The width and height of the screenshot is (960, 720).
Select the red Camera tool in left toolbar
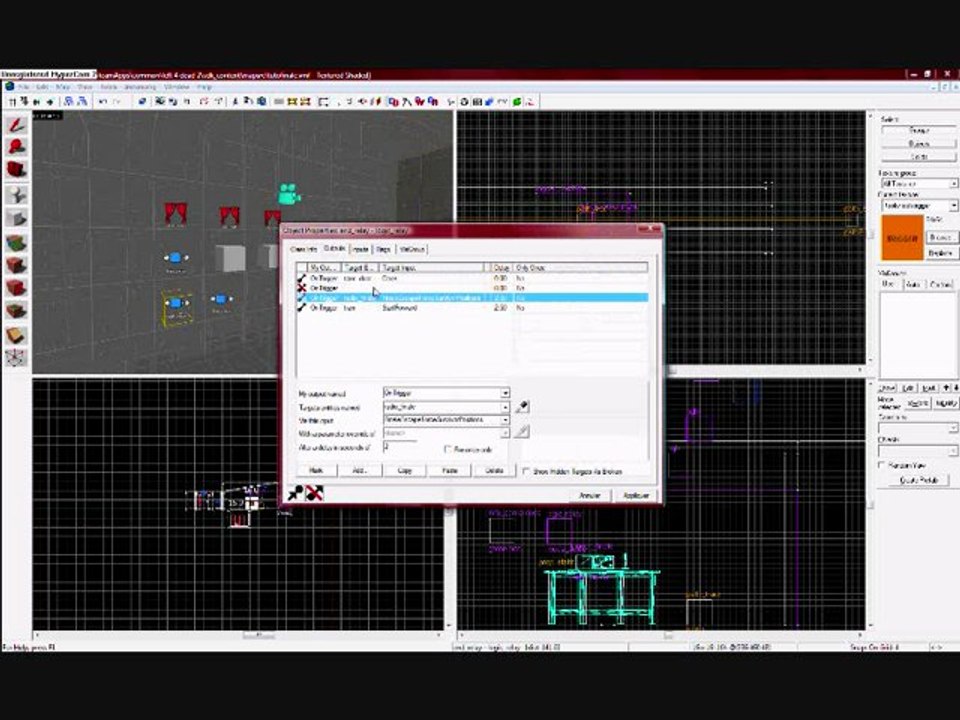(x=17, y=169)
